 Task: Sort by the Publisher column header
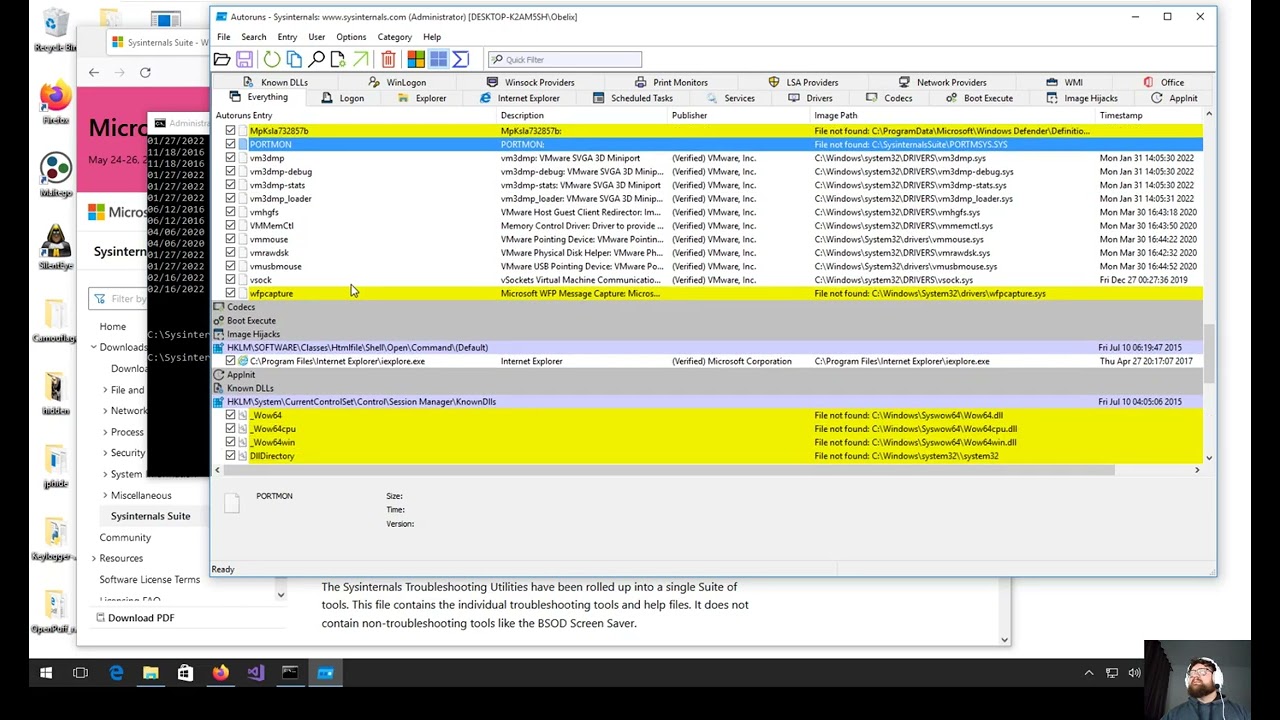click(x=689, y=115)
